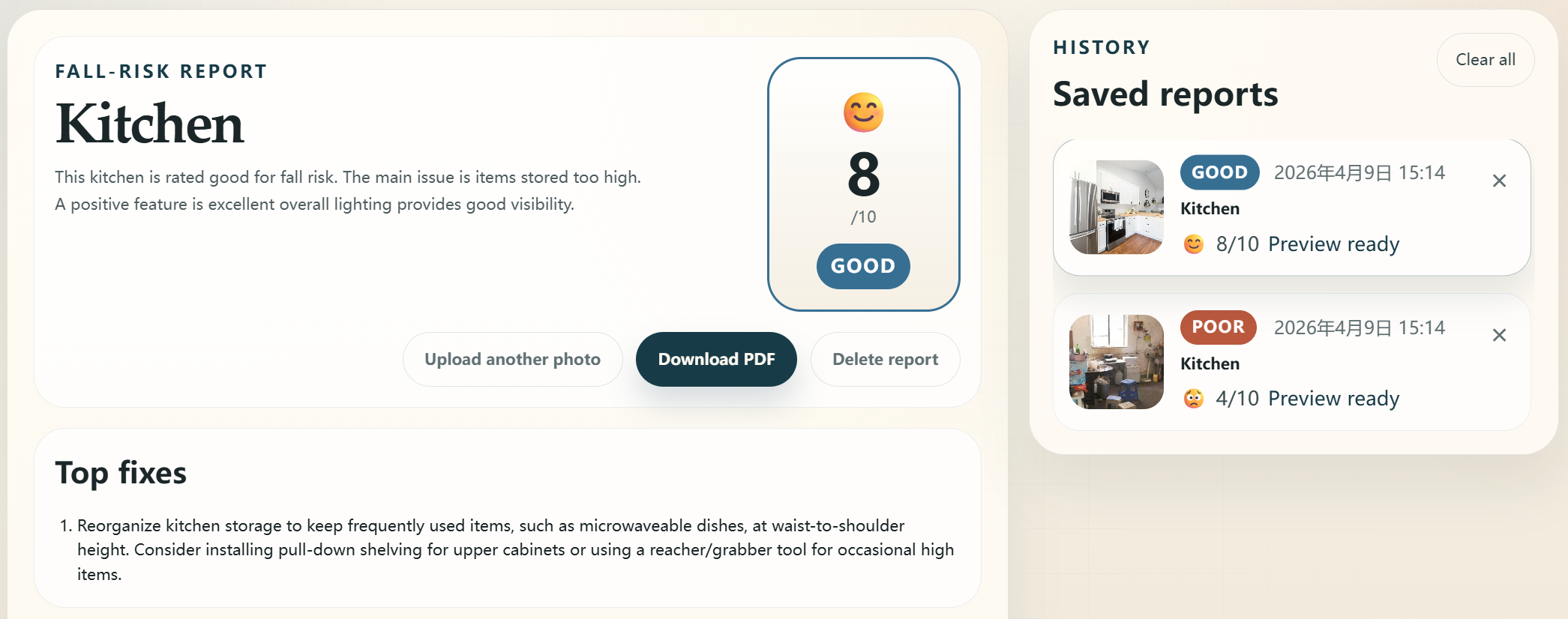
Task: Download the Kitchen report as PDF
Action: click(716, 359)
